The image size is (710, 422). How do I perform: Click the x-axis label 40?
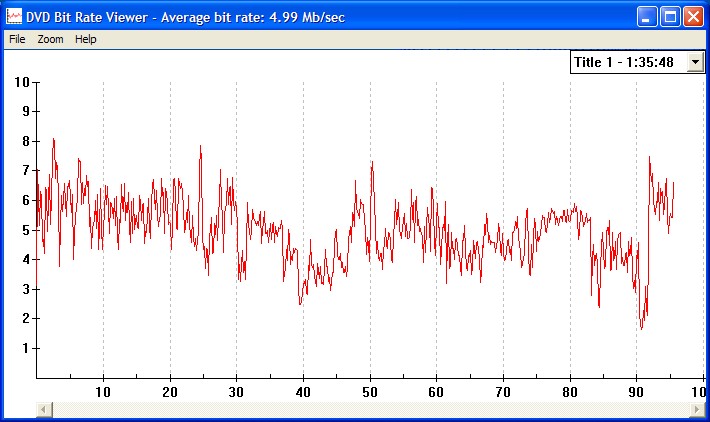303,392
